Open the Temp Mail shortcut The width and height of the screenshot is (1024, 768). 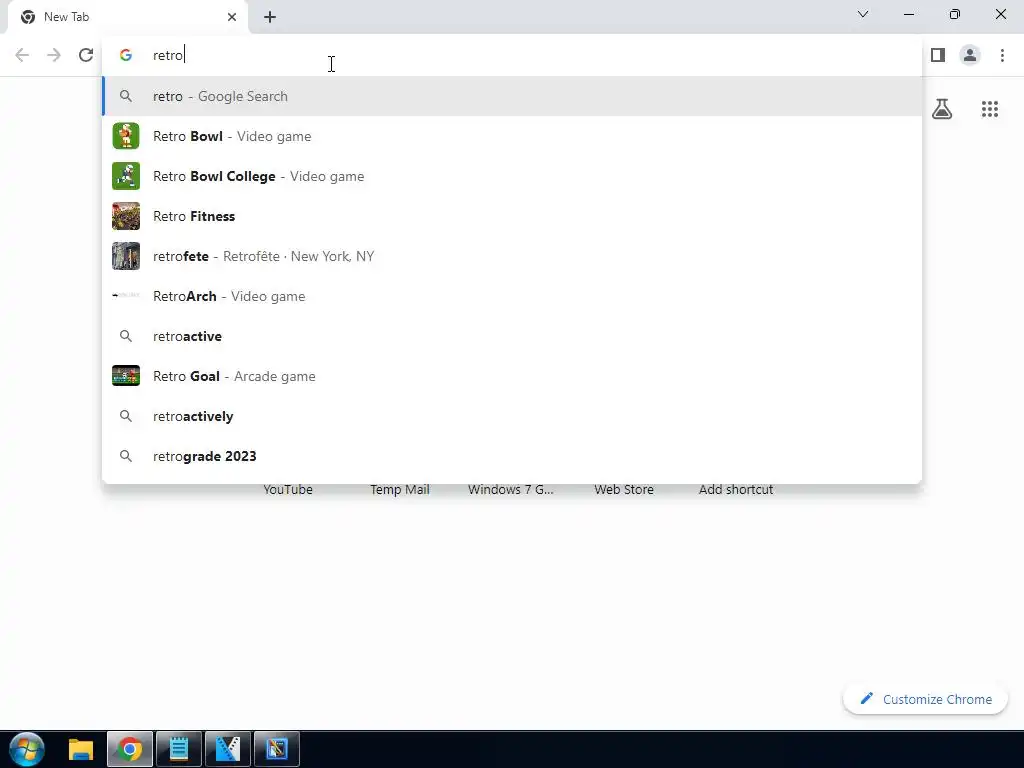pyautogui.click(x=400, y=489)
